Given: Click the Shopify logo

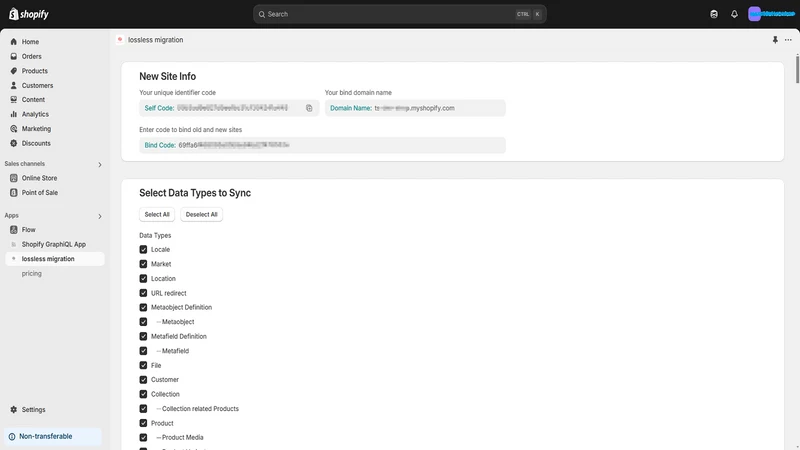Looking at the screenshot, I should pos(29,14).
